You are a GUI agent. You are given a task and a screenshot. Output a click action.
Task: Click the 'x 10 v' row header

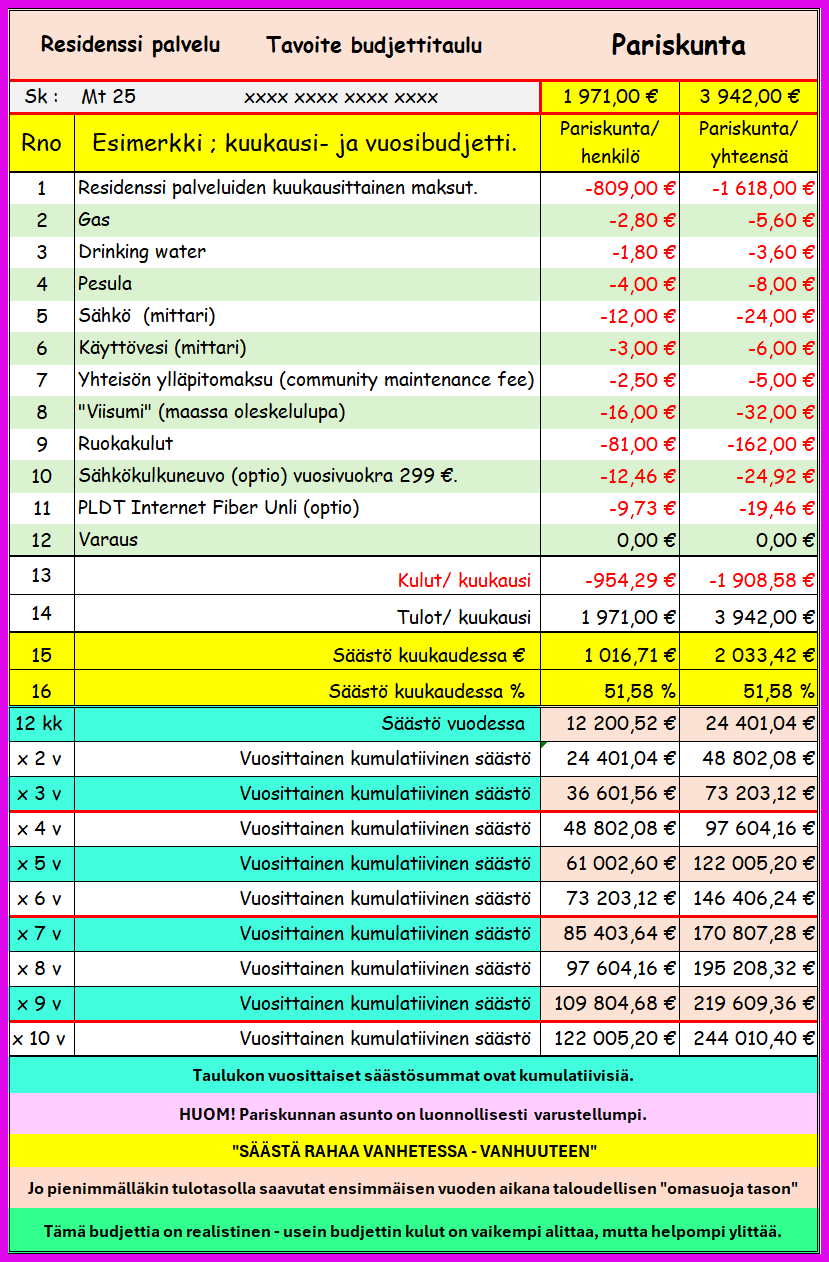coord(42,1039)
